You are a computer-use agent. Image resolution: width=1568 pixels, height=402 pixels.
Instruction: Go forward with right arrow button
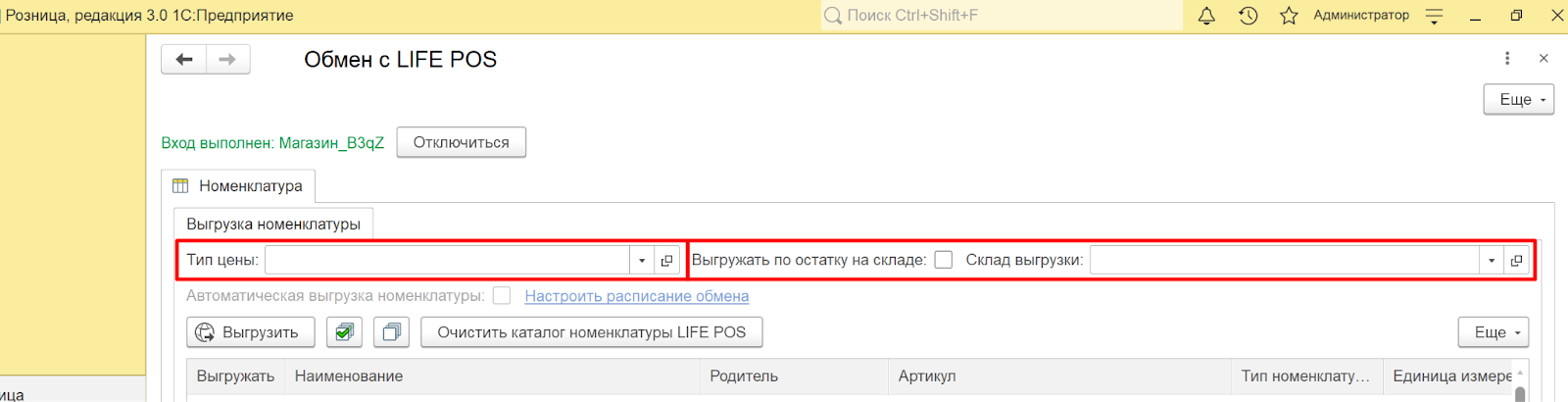click(x=227, y=60)
